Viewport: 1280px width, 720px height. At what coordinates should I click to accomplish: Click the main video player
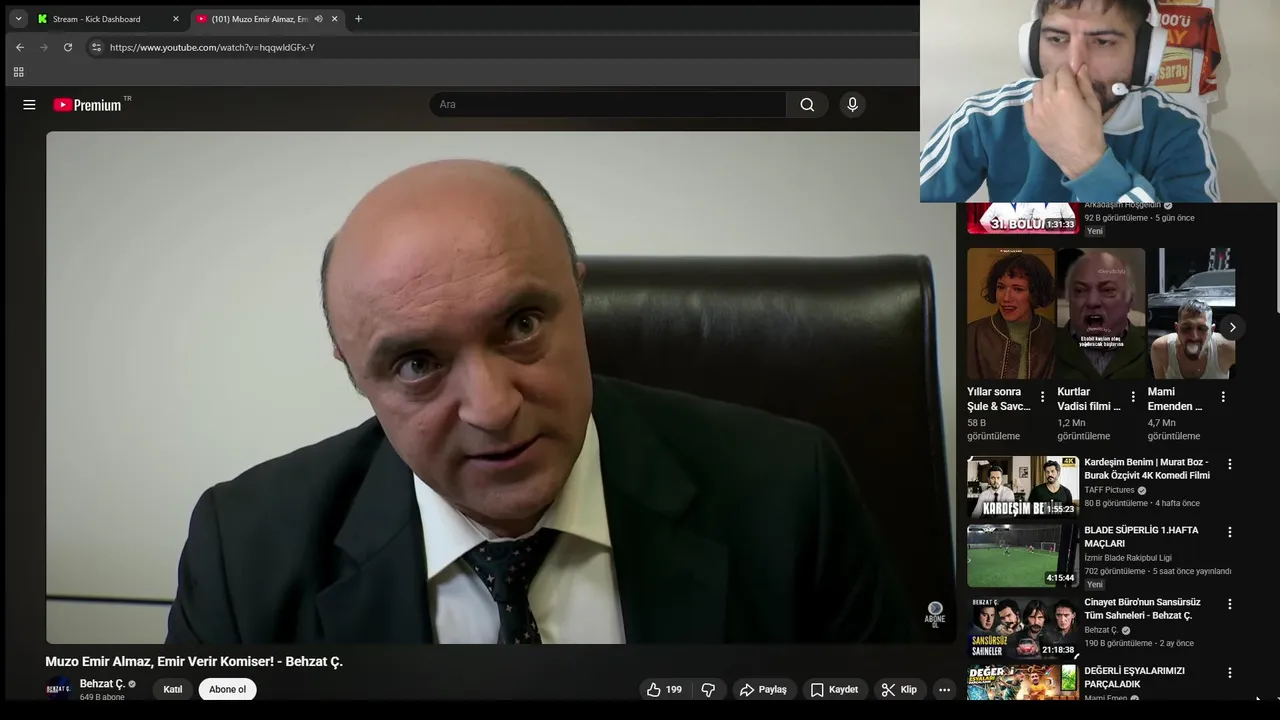click(x=500, y=387)
